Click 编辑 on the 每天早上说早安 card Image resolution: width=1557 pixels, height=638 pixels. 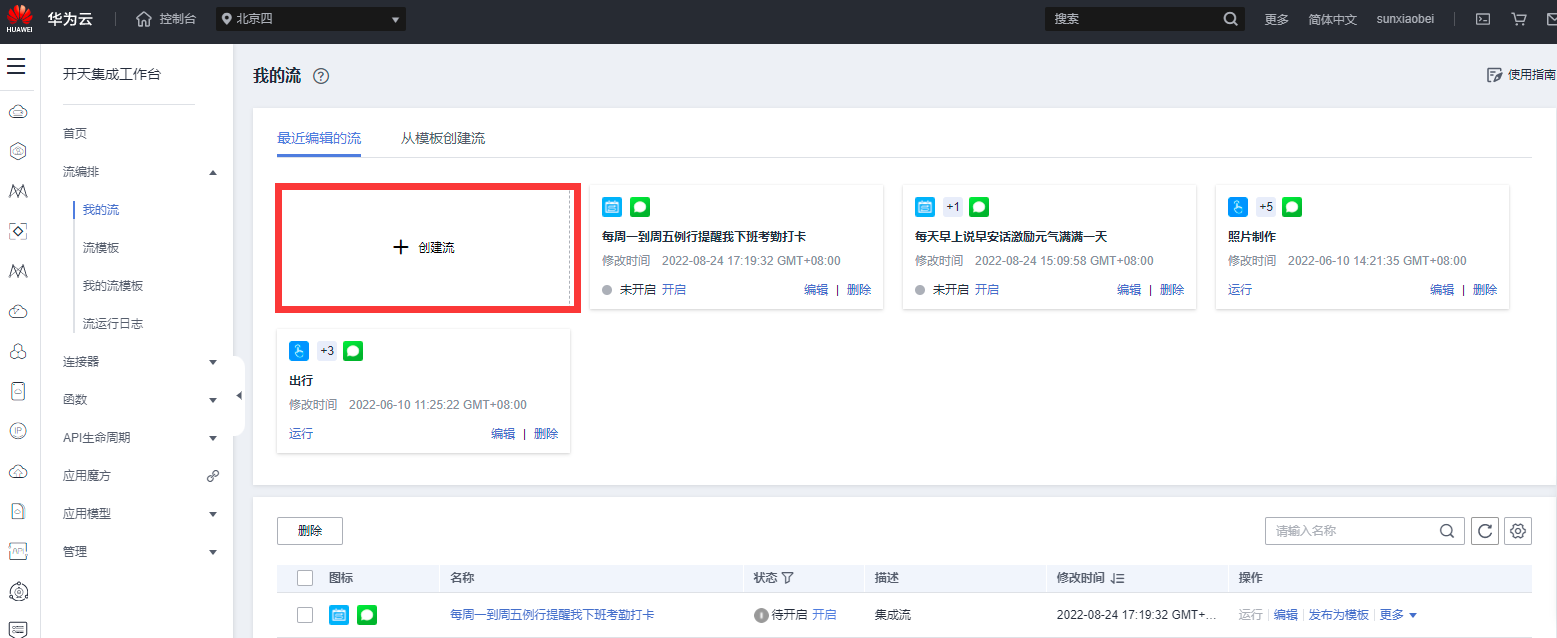pos(1129,289)
